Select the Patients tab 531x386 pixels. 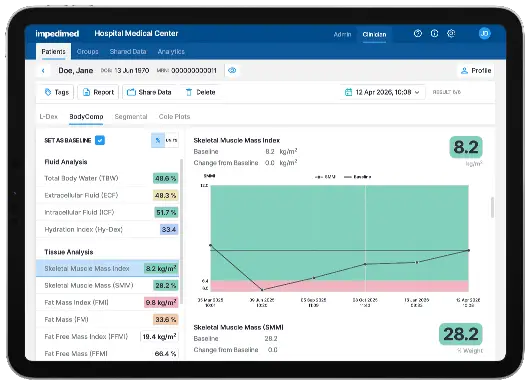tap(53, 51)
